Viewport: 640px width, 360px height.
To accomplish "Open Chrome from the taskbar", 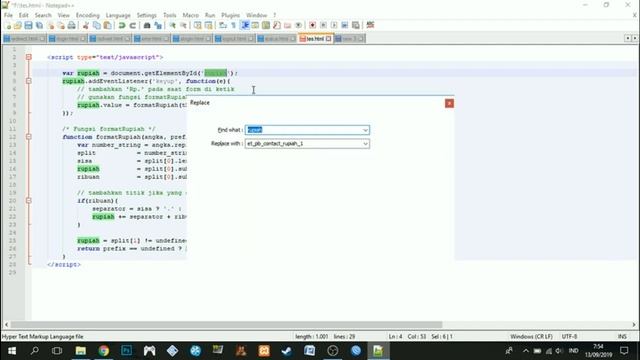I will pyautogui.click(x=104, y=351).
